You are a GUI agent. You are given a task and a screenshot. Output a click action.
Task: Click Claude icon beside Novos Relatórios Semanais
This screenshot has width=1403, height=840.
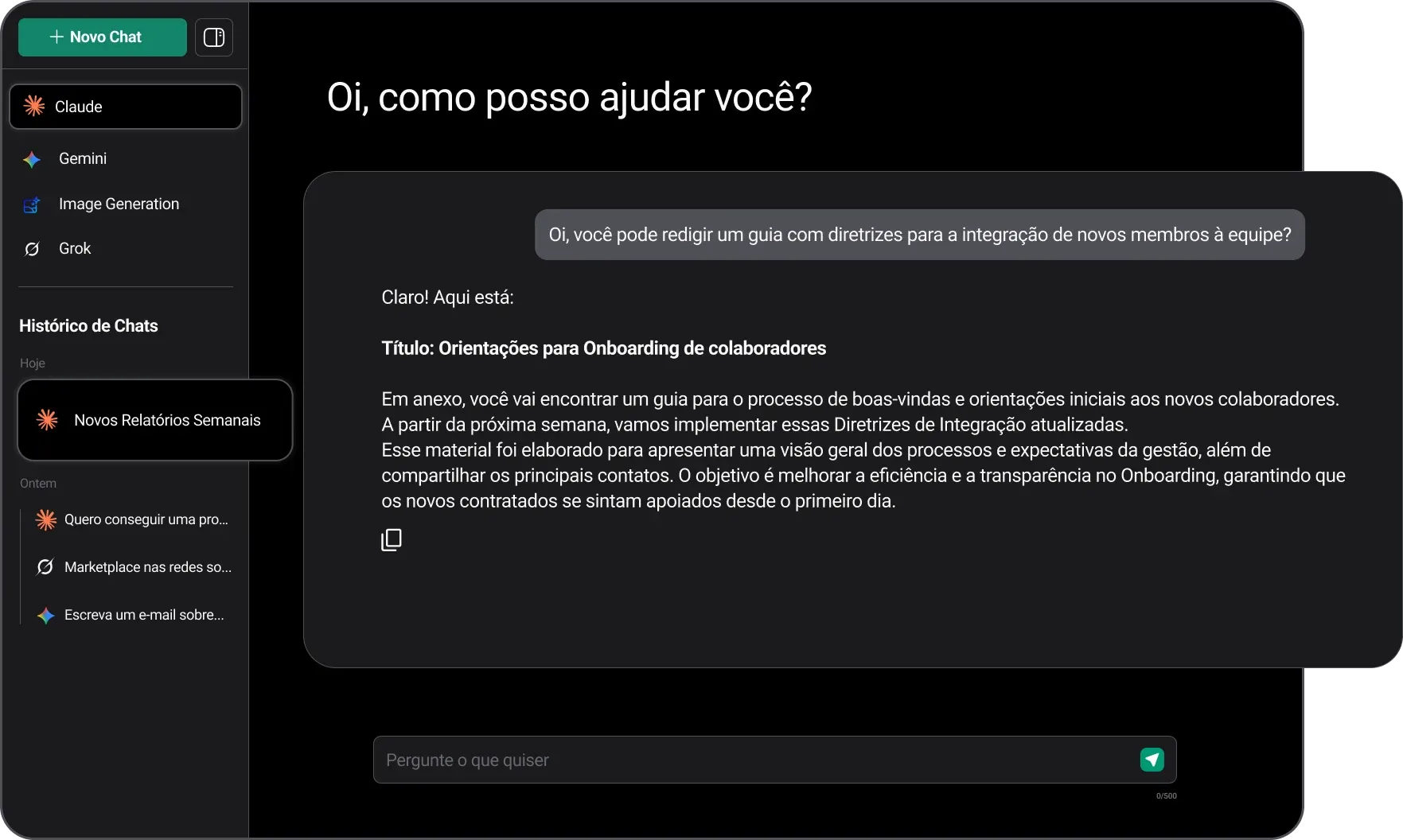pyautogui.click(x=47, y=420)
